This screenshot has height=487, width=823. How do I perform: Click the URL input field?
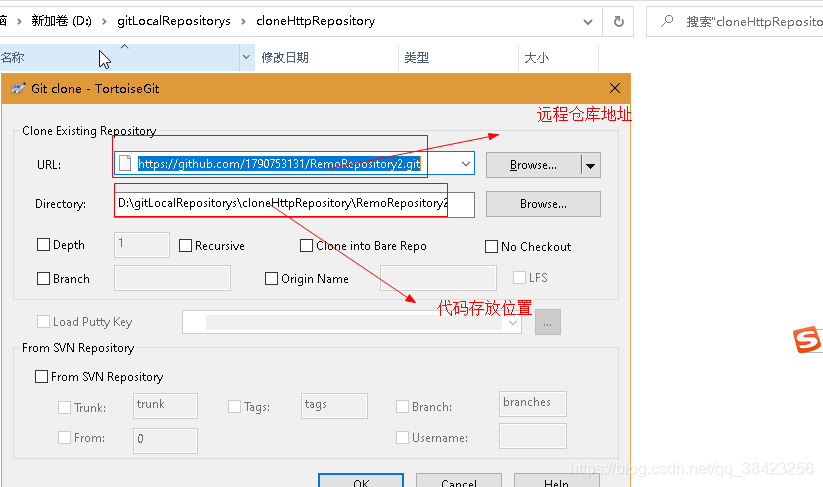coord(294,164)
